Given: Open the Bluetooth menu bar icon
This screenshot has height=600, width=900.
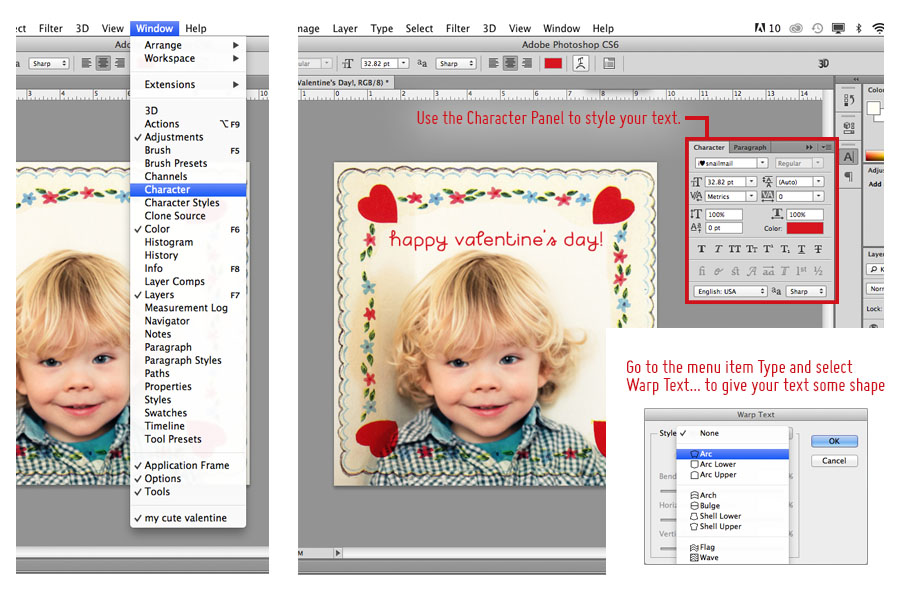Looking at the screenshot, I should coord(859,28).
